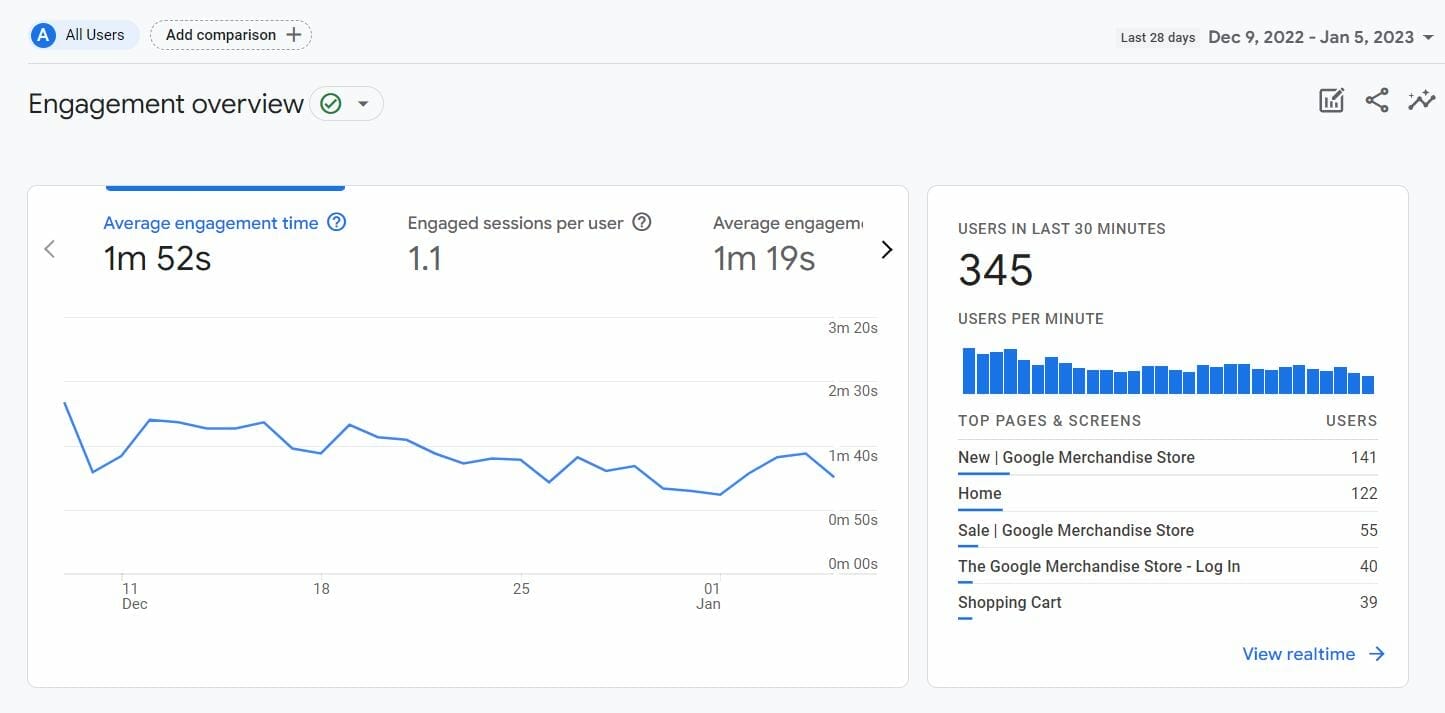The image size is (1445, 713).
Task: Click the Add comparison plus icon
Action: pos(295,34)
